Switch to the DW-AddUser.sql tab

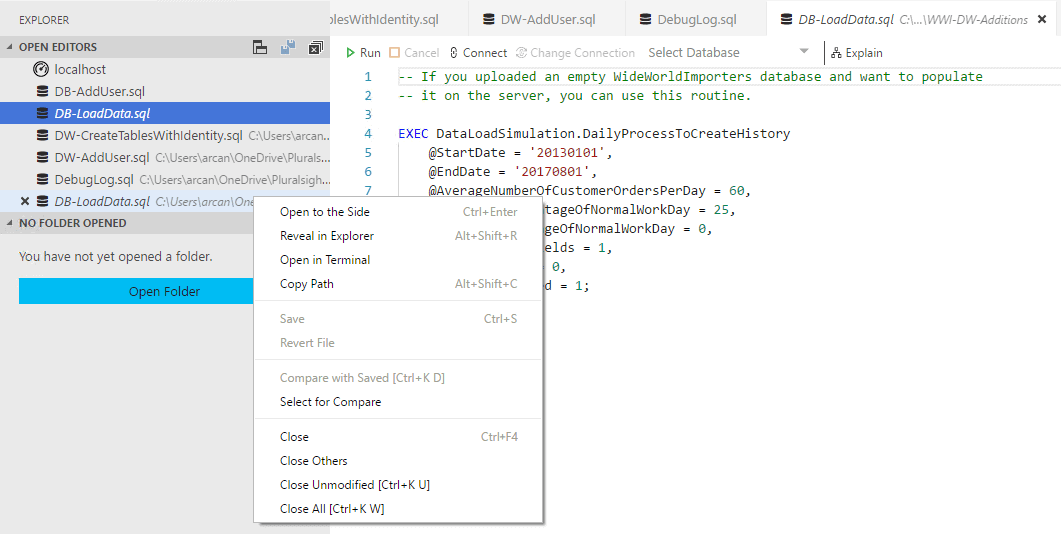click(x=547, y=19)
